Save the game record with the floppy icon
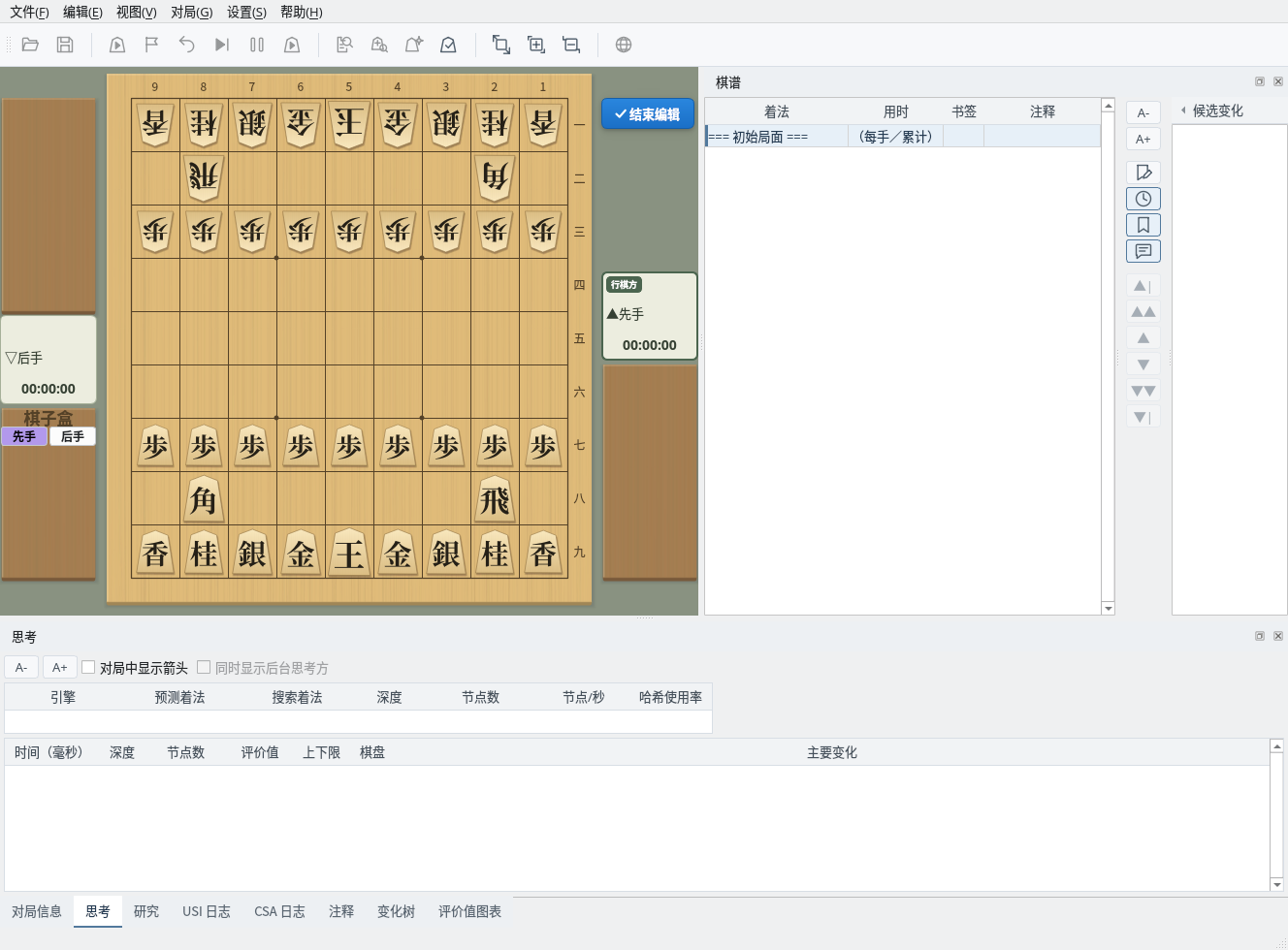Viewport: 1288px width, 950px height. pos(65,45)
